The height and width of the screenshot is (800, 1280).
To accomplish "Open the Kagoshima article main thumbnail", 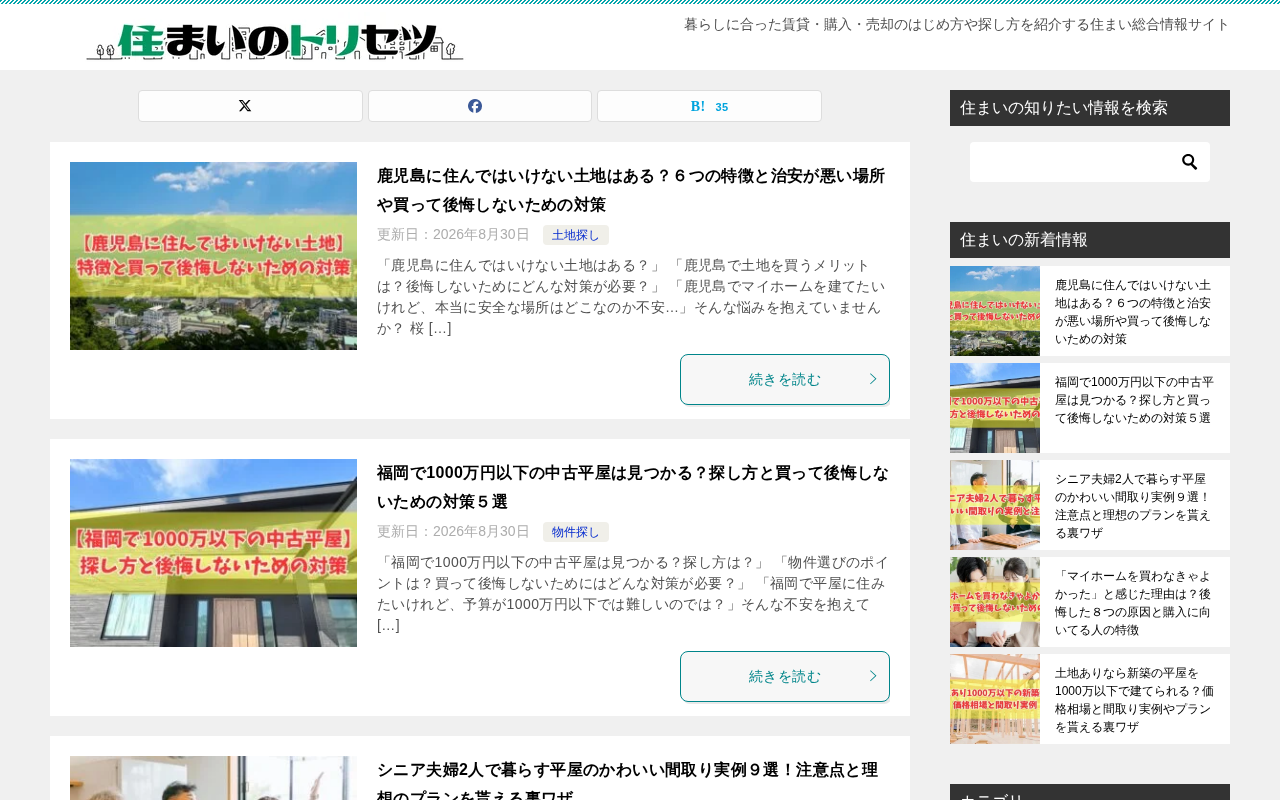I will pyautogui.click(x=213, y=256).
